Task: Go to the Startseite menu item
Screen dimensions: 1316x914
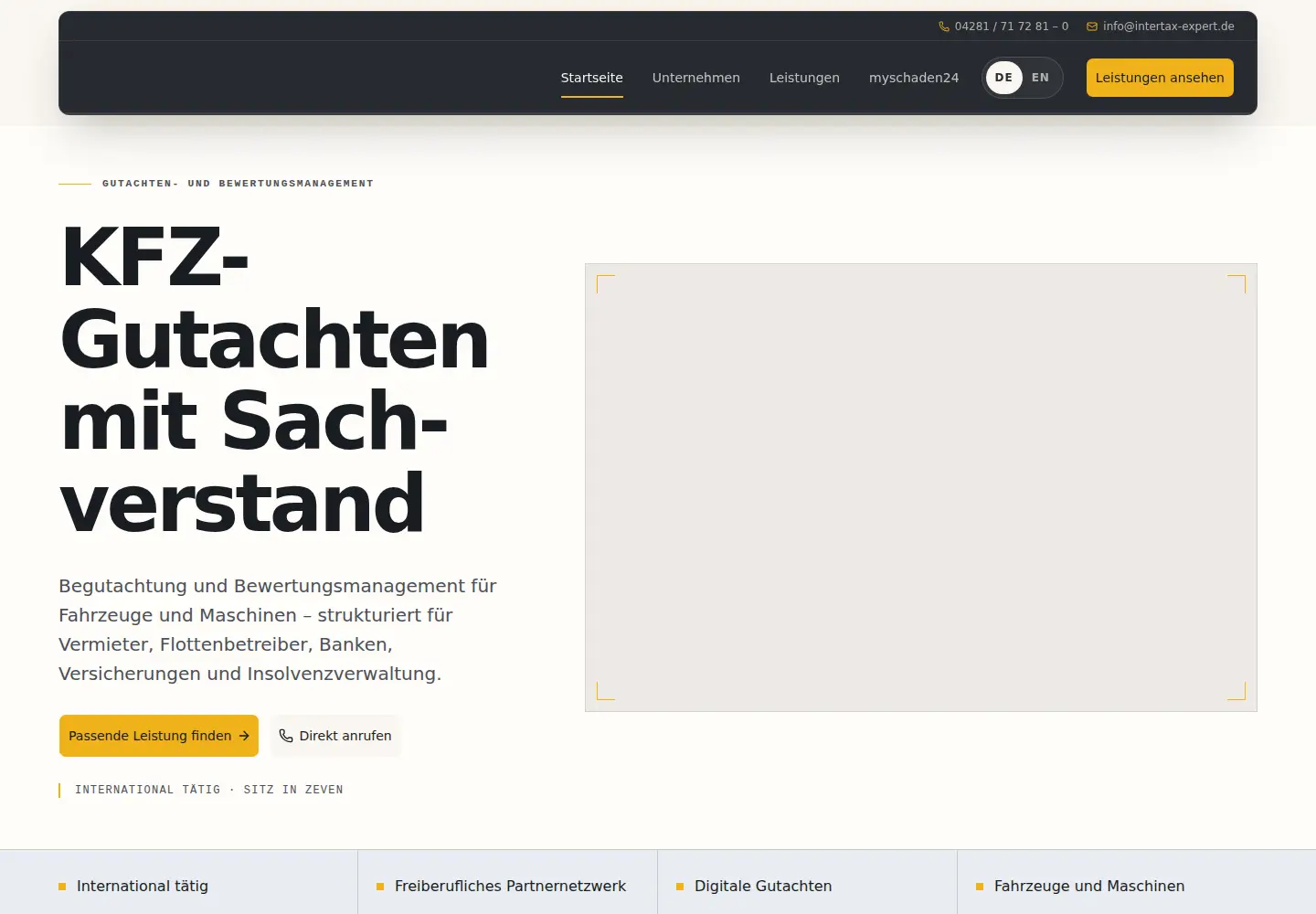Action: click(x=592, y=78)
